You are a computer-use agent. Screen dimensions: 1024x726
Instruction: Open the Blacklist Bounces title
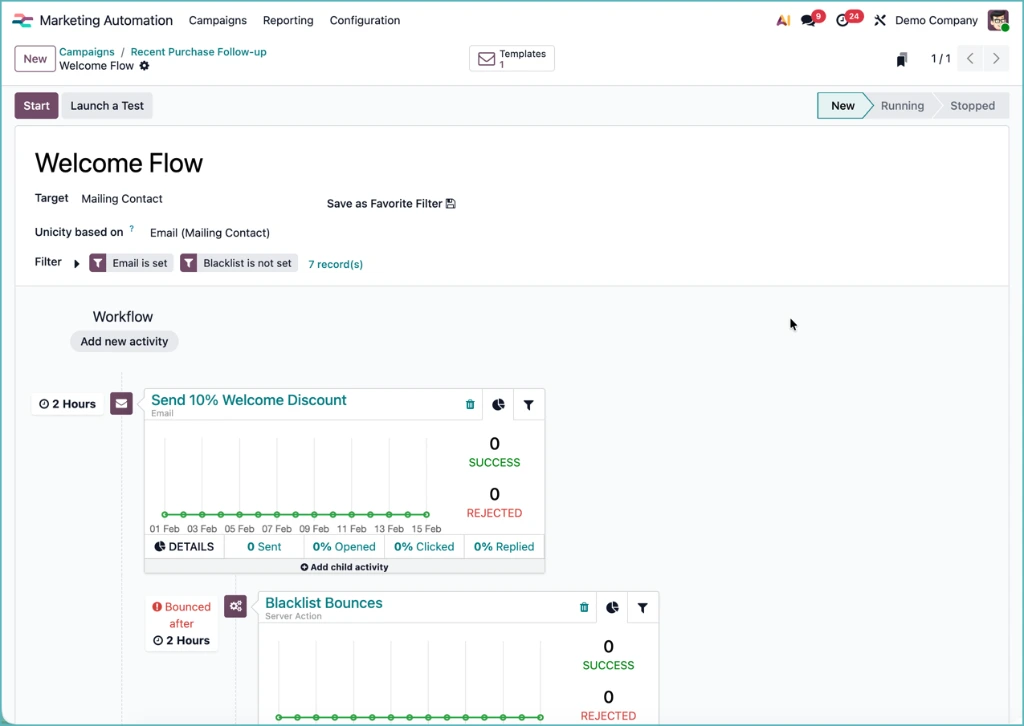324,603
